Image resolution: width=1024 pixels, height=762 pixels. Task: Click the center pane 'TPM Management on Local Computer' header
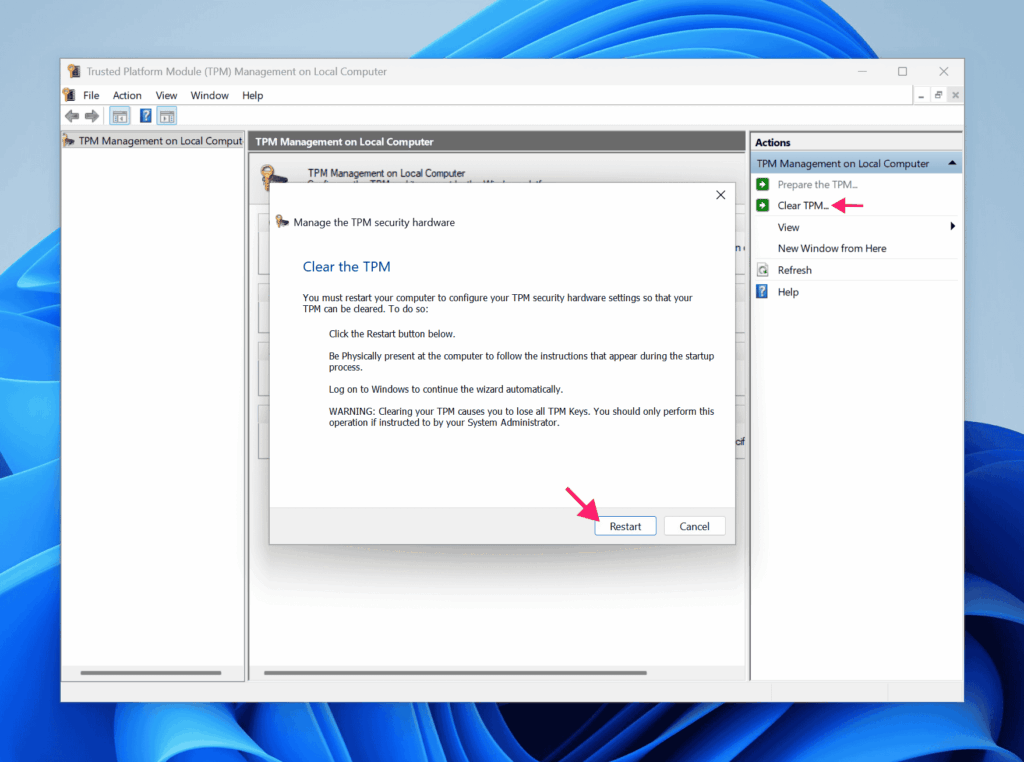point(497,142)
